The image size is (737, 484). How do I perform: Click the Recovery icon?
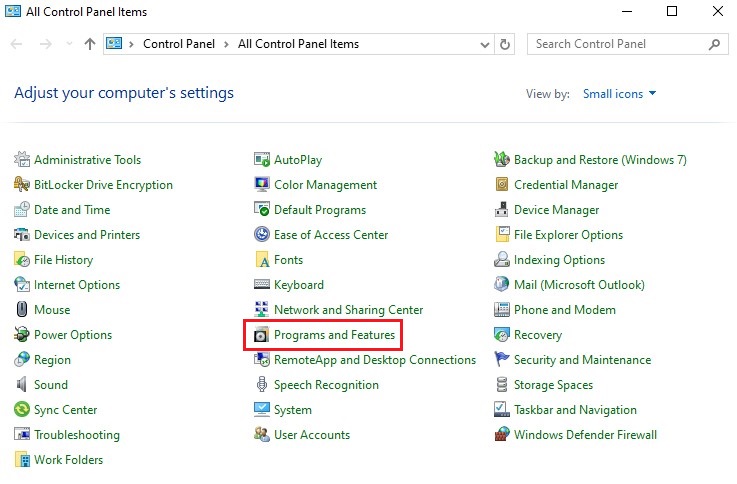click(x=502, y=335)
